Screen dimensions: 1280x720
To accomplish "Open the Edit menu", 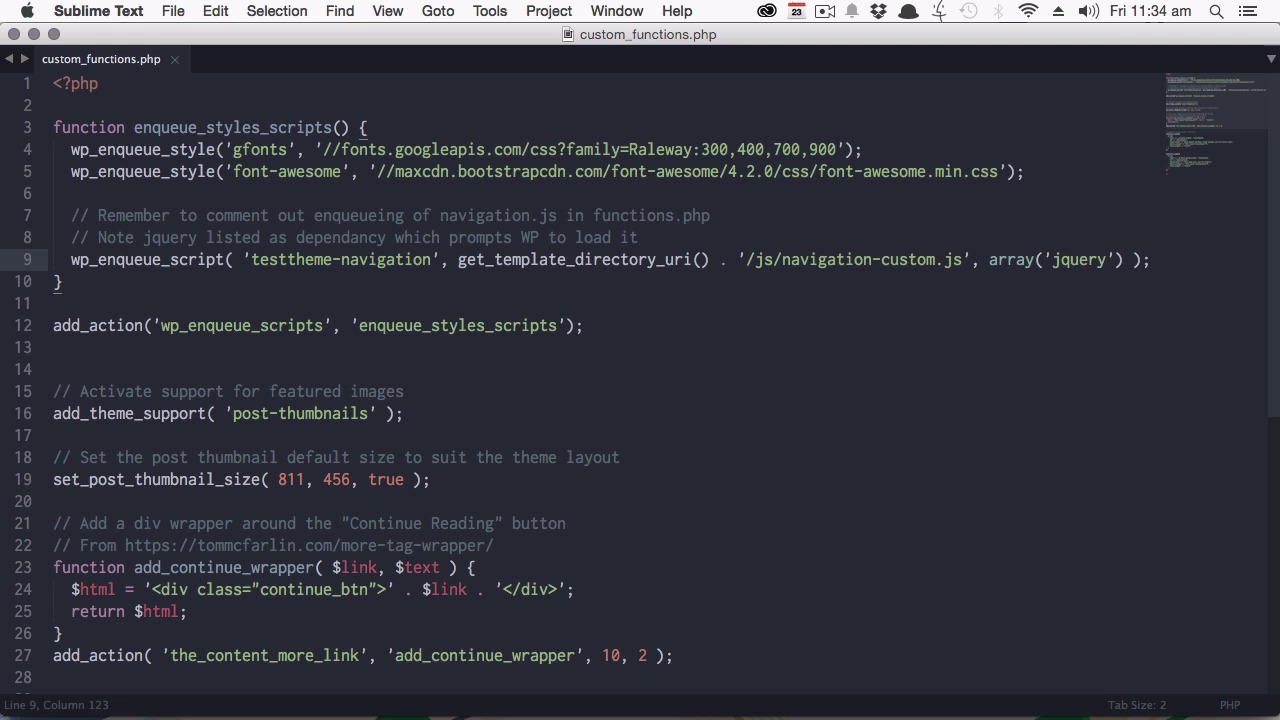I will tap(215, 11).
